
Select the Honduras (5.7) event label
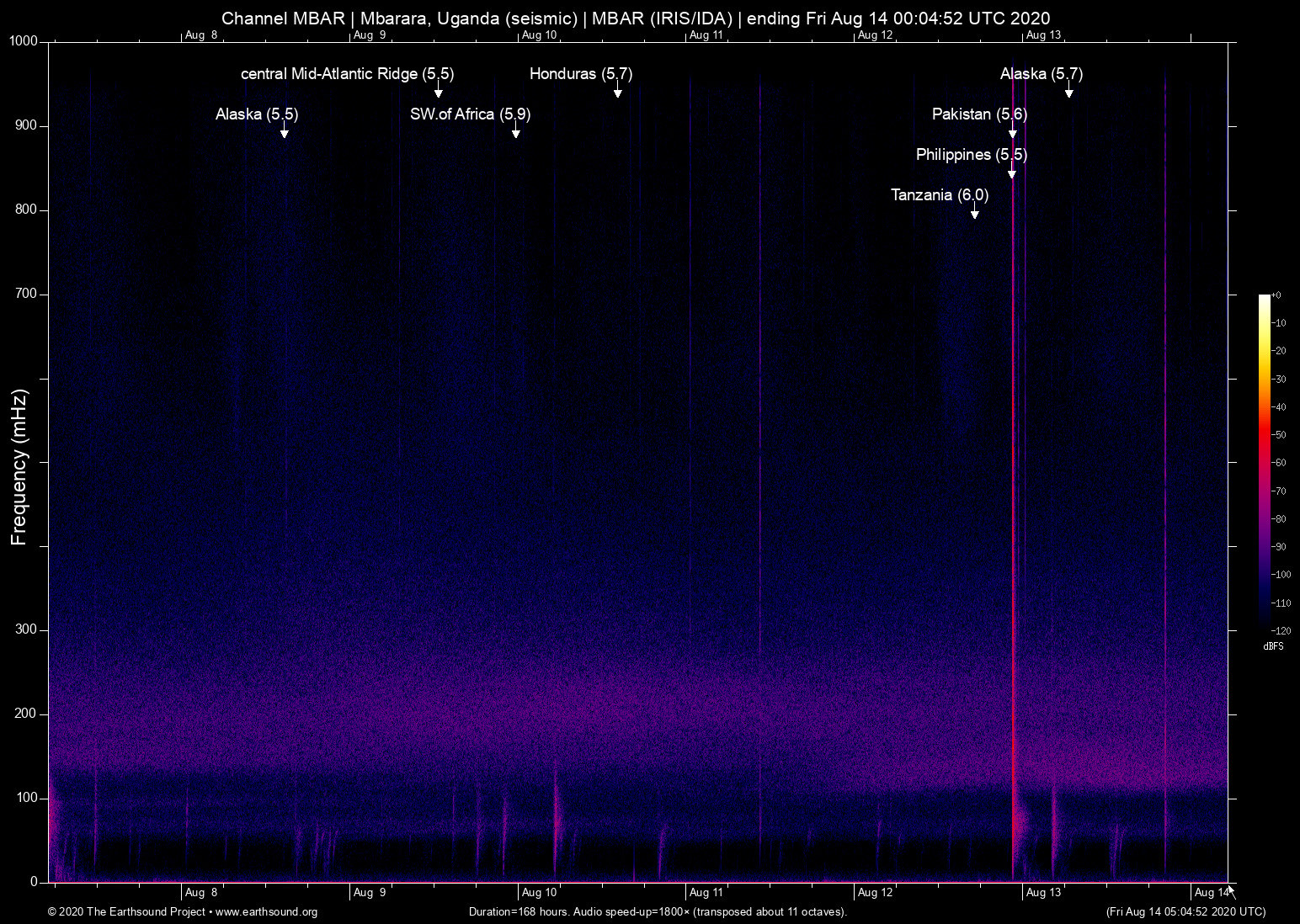pos(580,74)
